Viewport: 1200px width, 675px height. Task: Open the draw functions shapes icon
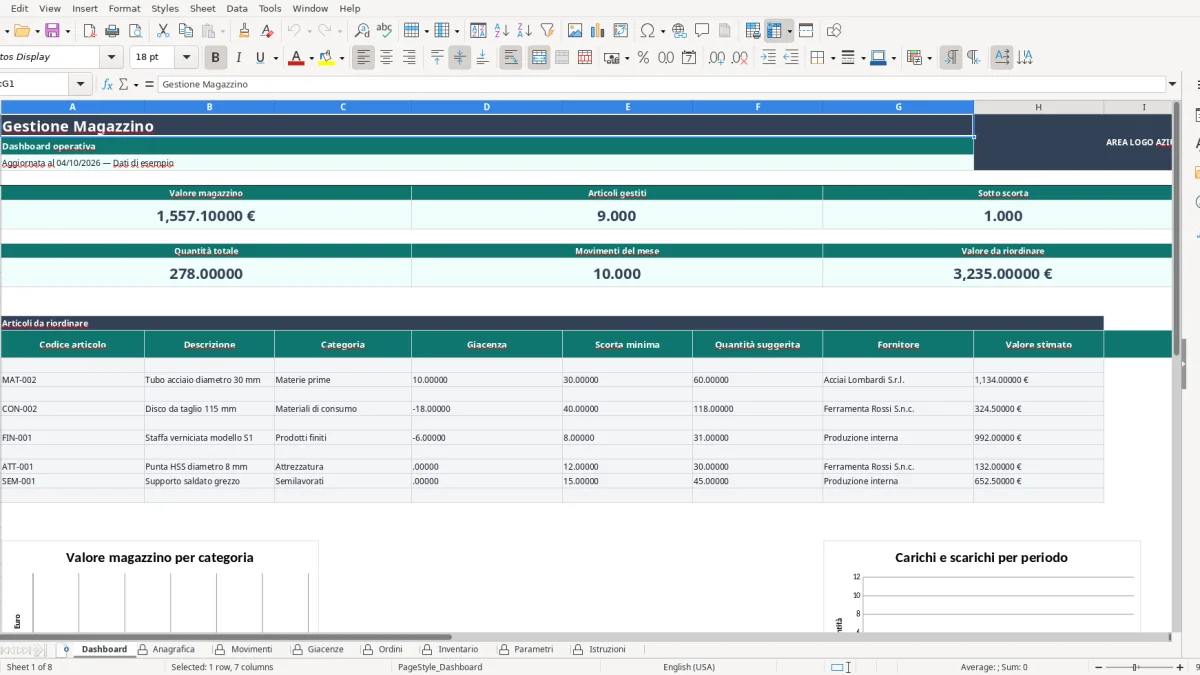pyautogui.click(x=834, y=31)
